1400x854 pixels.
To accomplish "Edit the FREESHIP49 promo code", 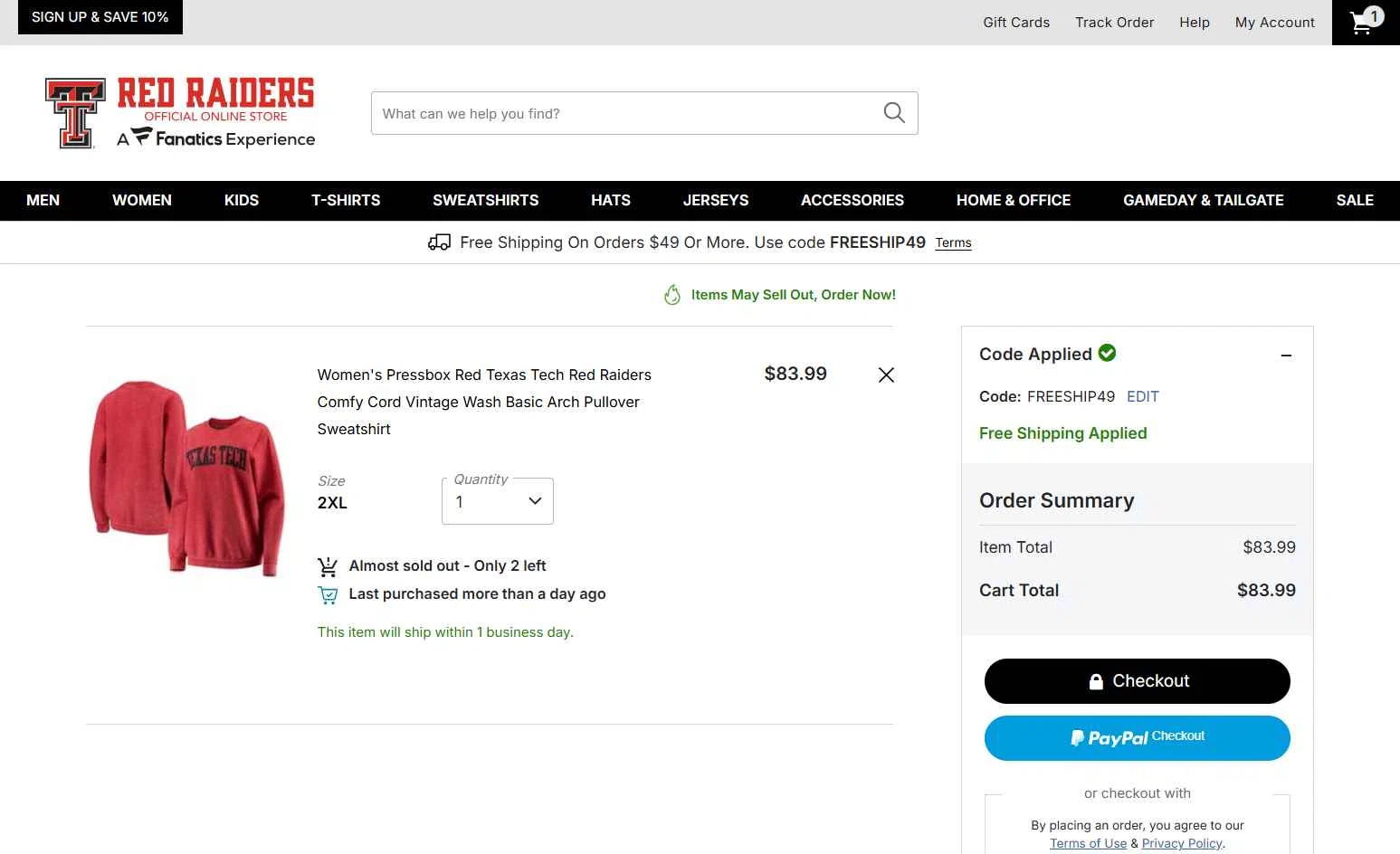I will pyautogui.click(x=1143, y=396).
